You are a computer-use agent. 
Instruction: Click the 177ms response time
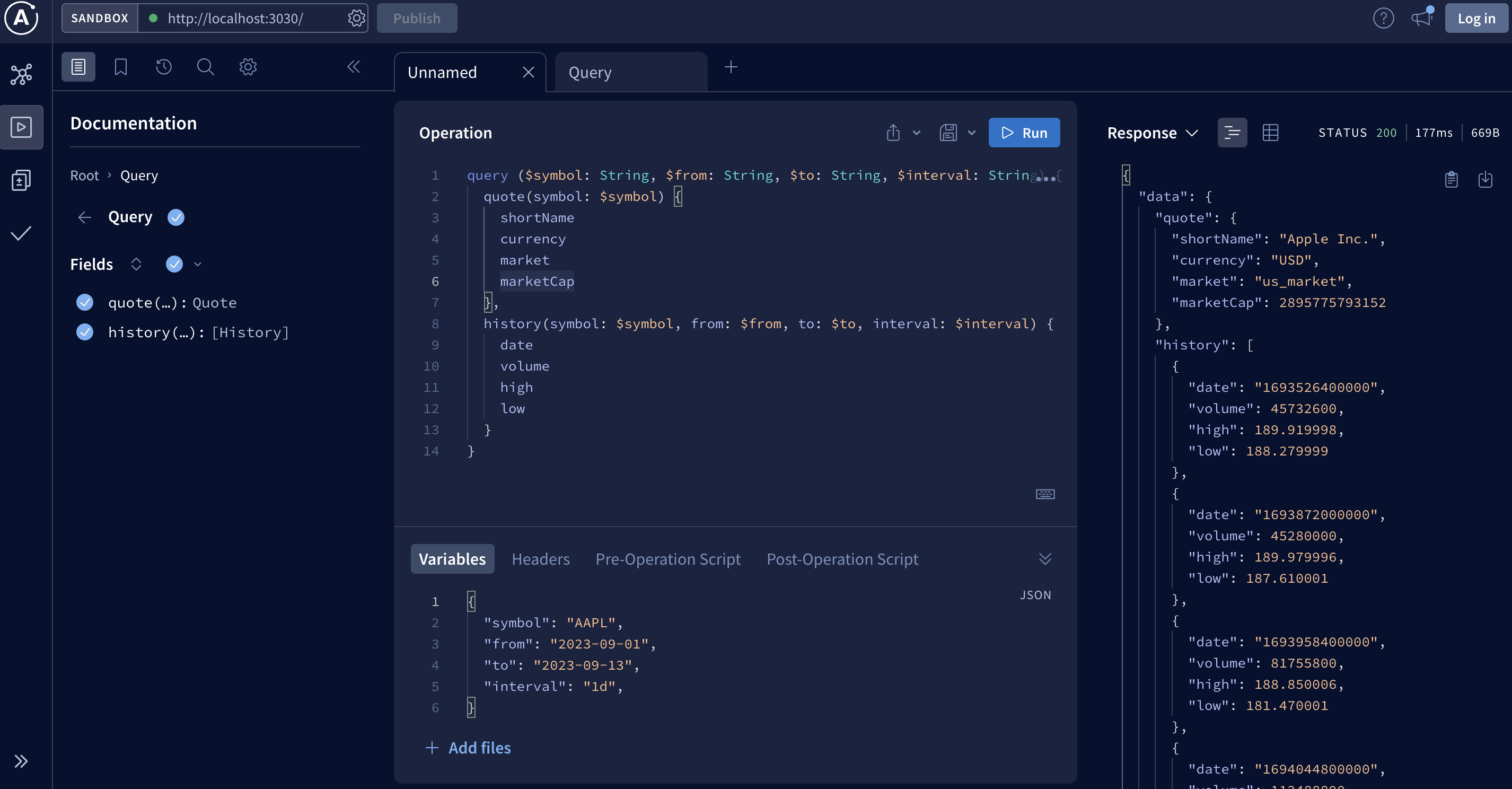(1434, 133)
